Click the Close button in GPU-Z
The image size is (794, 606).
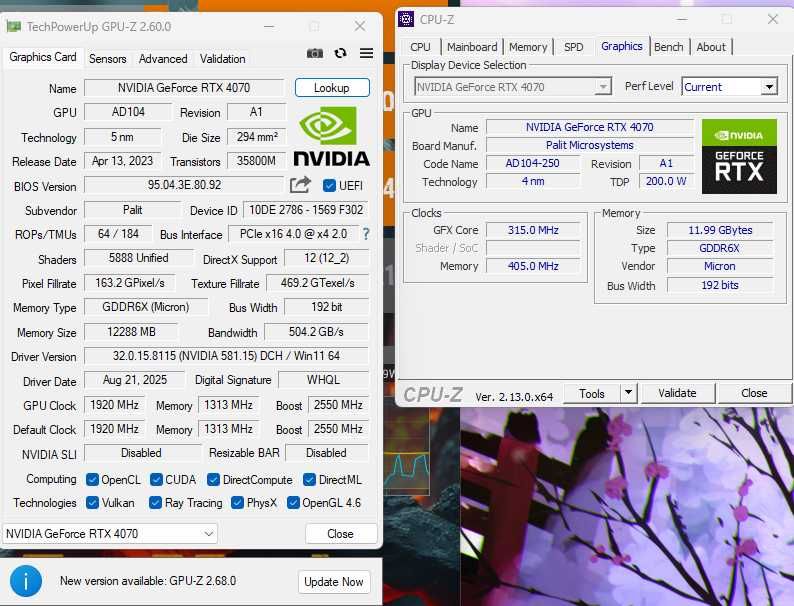click(x=341, y=534)
